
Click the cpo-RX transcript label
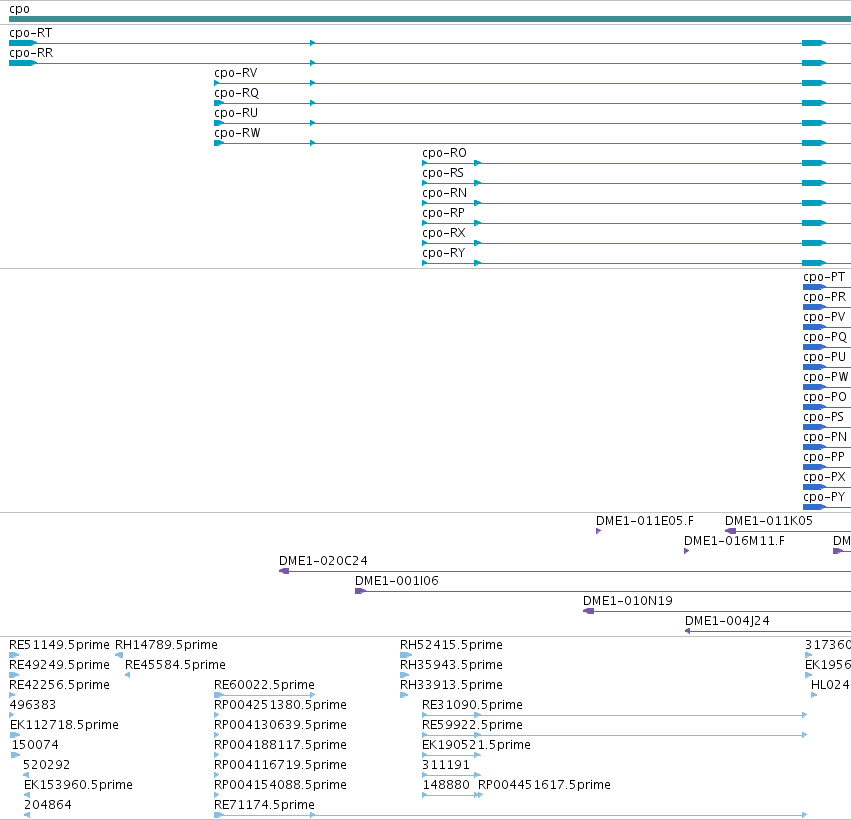[444, 234]
